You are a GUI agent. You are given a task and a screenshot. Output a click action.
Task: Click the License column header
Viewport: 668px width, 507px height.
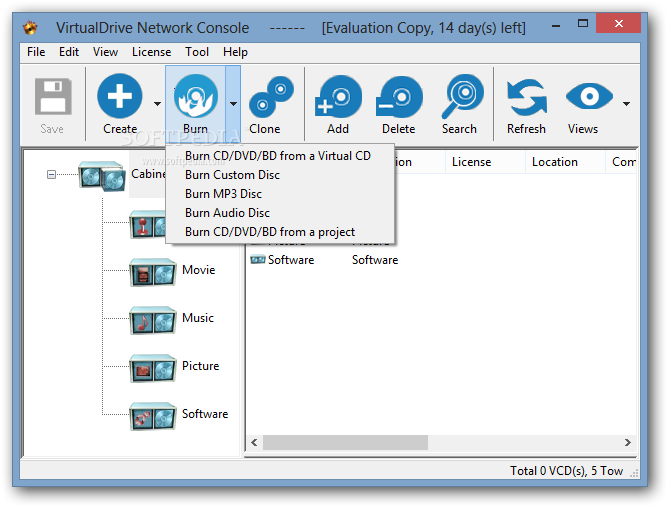point(485,162)
